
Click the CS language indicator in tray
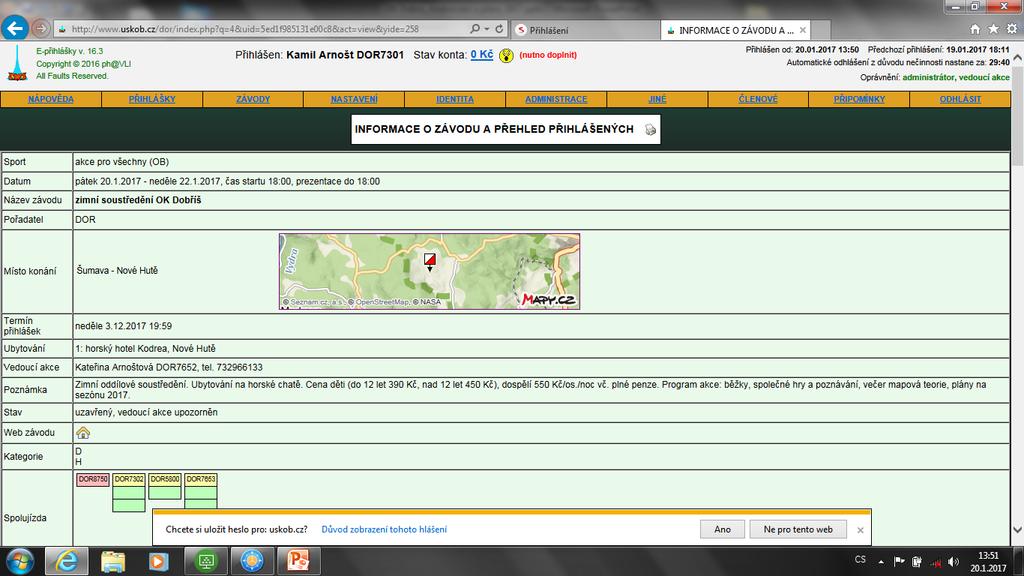click(860, 560)
